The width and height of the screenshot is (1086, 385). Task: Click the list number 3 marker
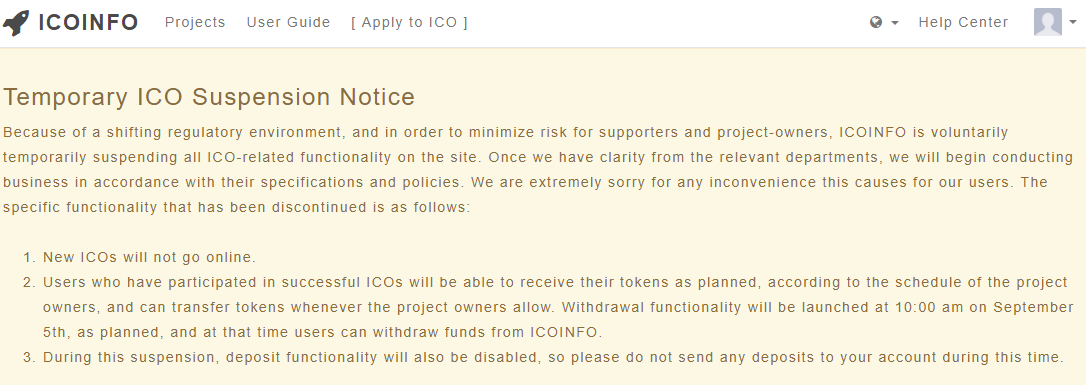tap(28, 357)
